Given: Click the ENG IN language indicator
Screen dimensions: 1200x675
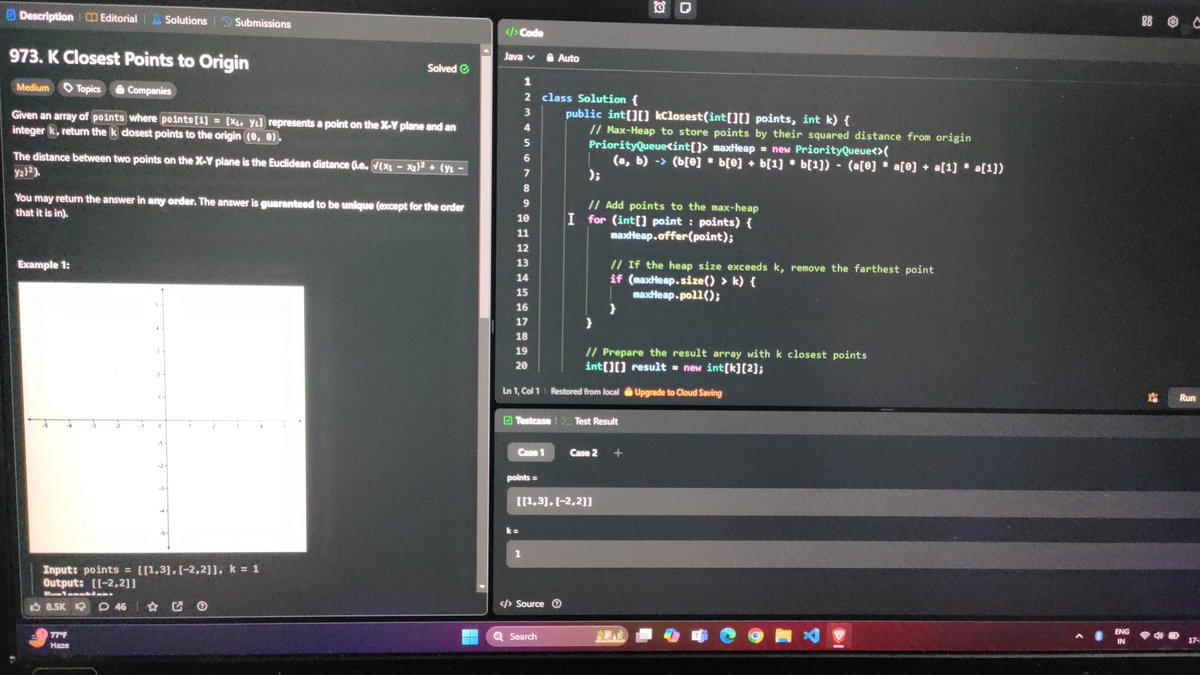Looking at the screenshot, I should (1122, 637).
